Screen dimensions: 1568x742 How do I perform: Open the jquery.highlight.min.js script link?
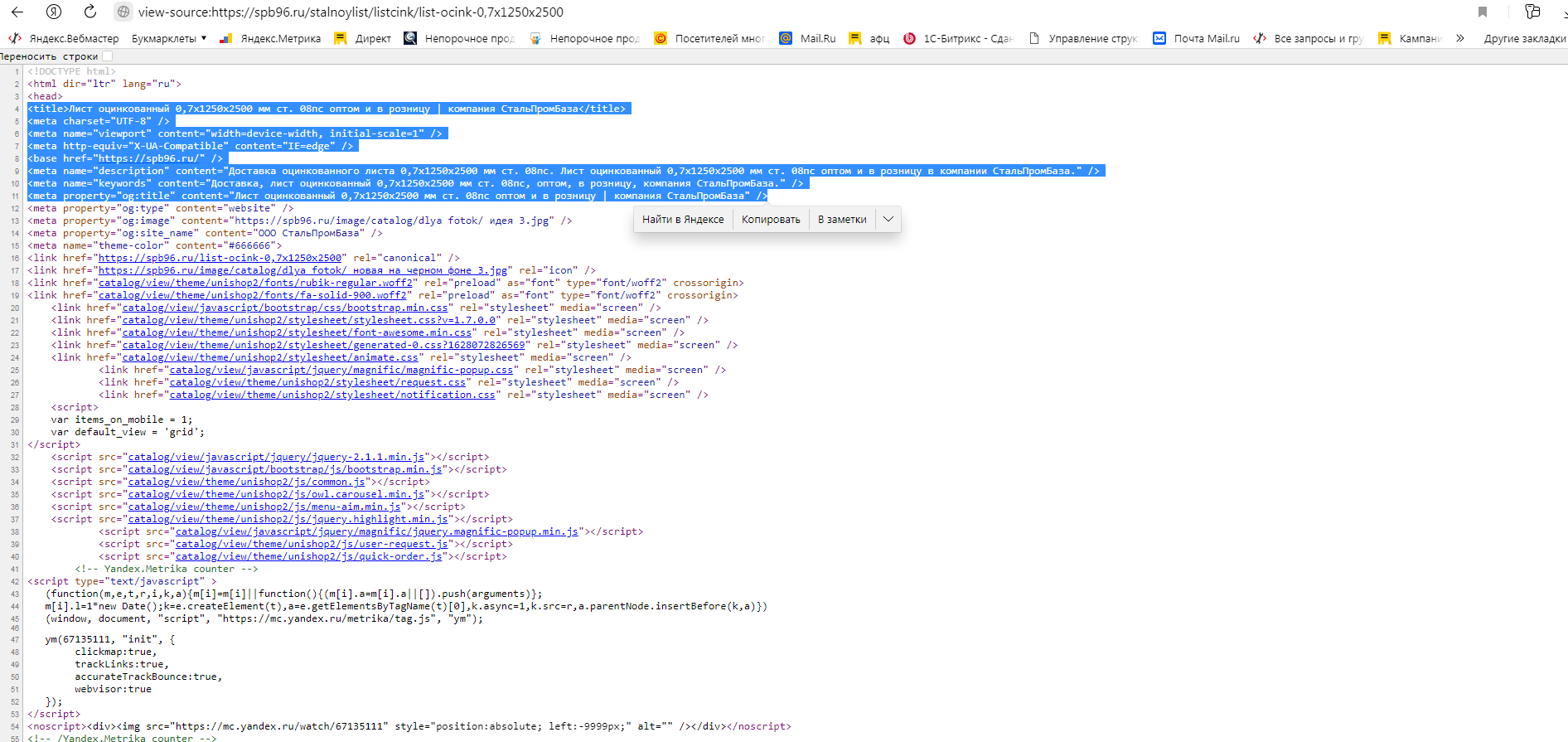pyautogui.click(x=288, y=519)
